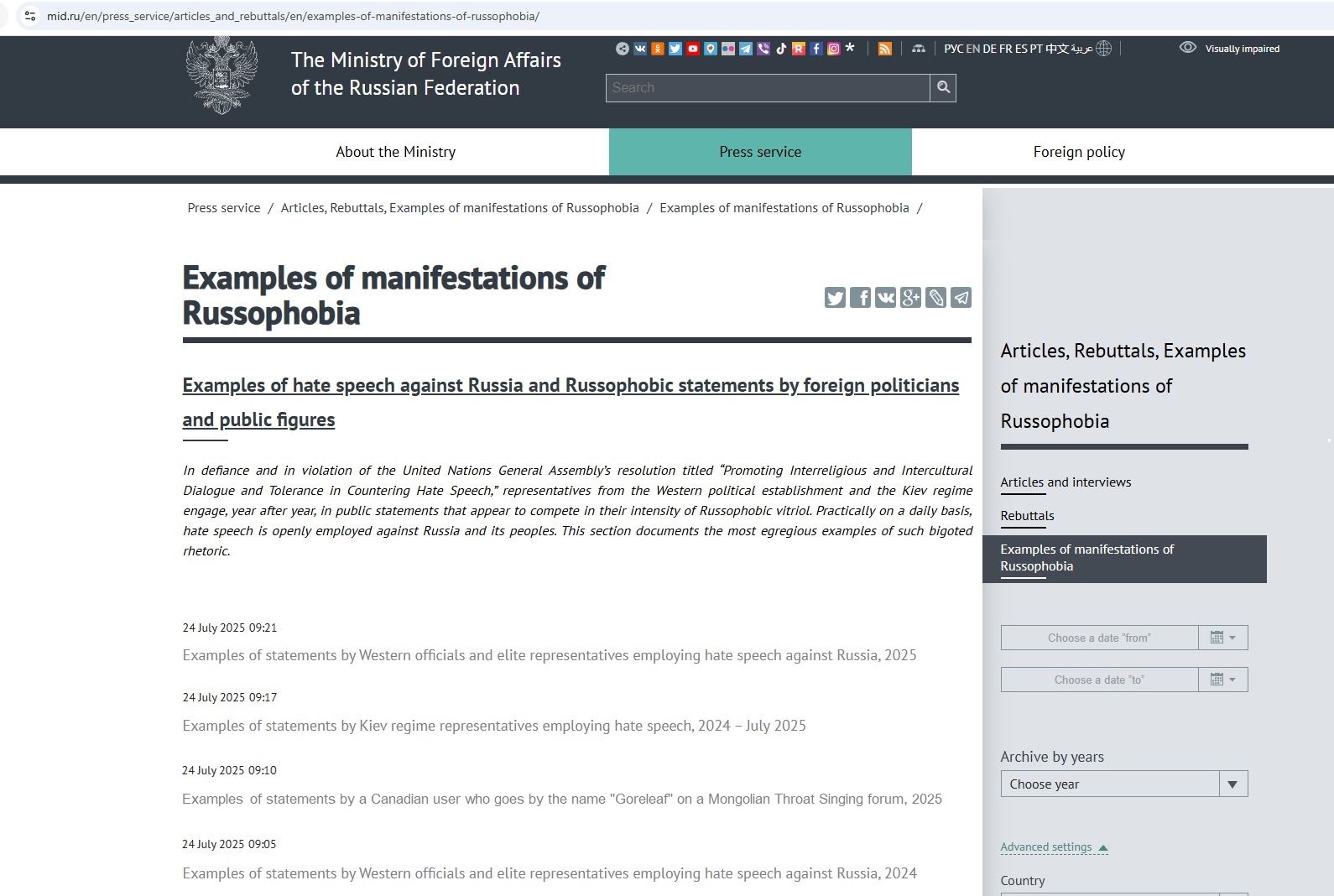Screen dimensions: 1334x896
Task: Open the Viber link in the header
Action: (x=763, y=49)
